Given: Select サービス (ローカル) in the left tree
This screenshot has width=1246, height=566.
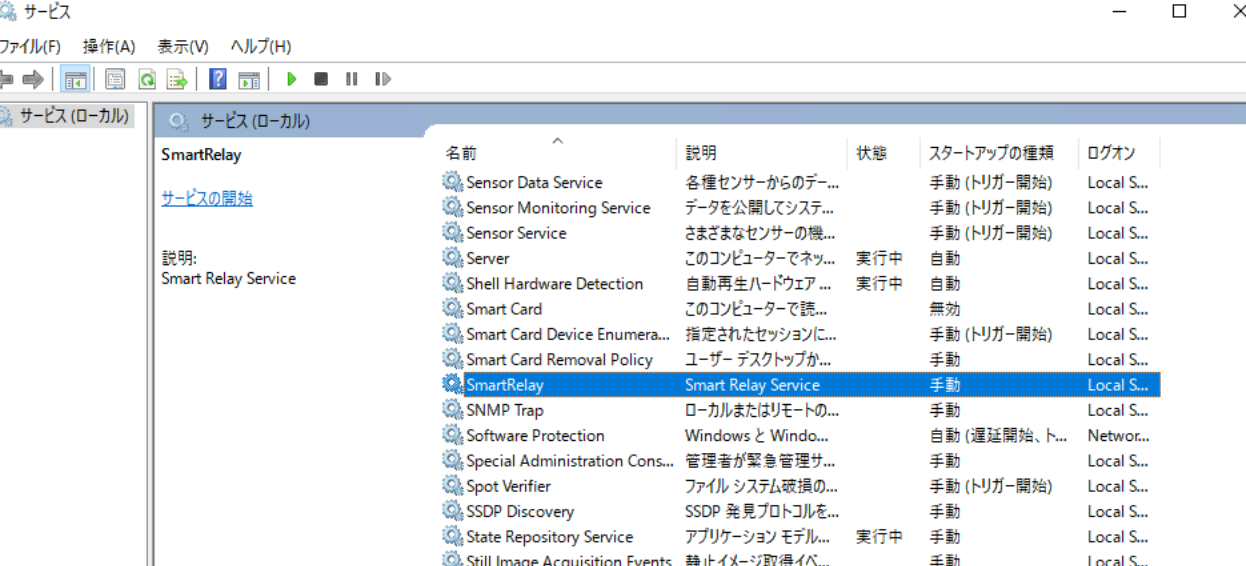Looking at the screenshot, I should 74,116.
